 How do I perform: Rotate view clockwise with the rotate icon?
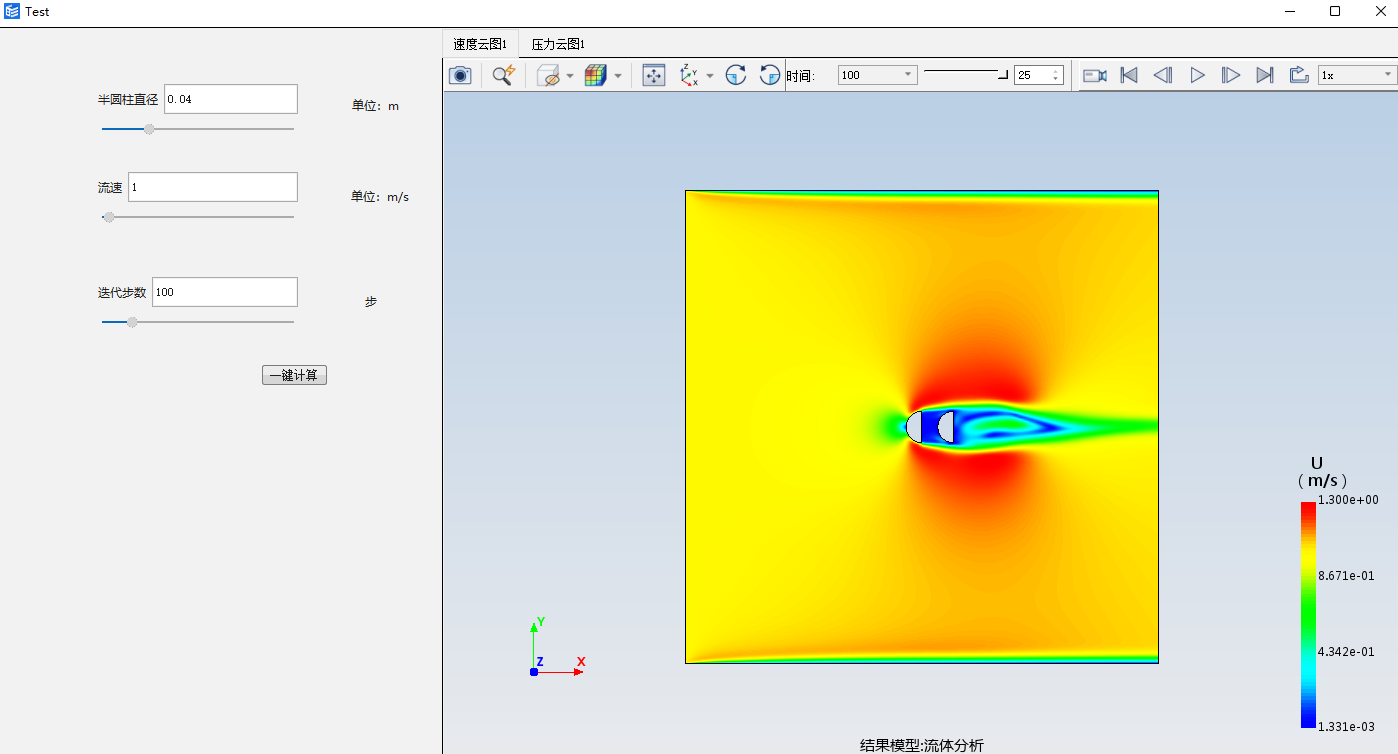(x=736, y=75)
